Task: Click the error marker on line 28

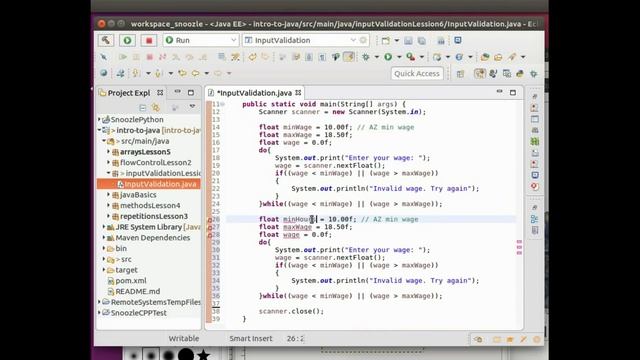Action: (209, 235)
